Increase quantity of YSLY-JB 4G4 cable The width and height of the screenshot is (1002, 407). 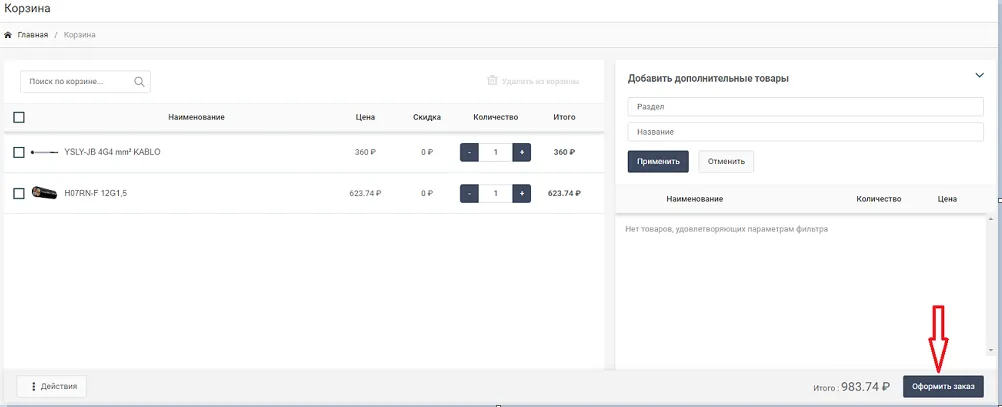coord(520,152)
